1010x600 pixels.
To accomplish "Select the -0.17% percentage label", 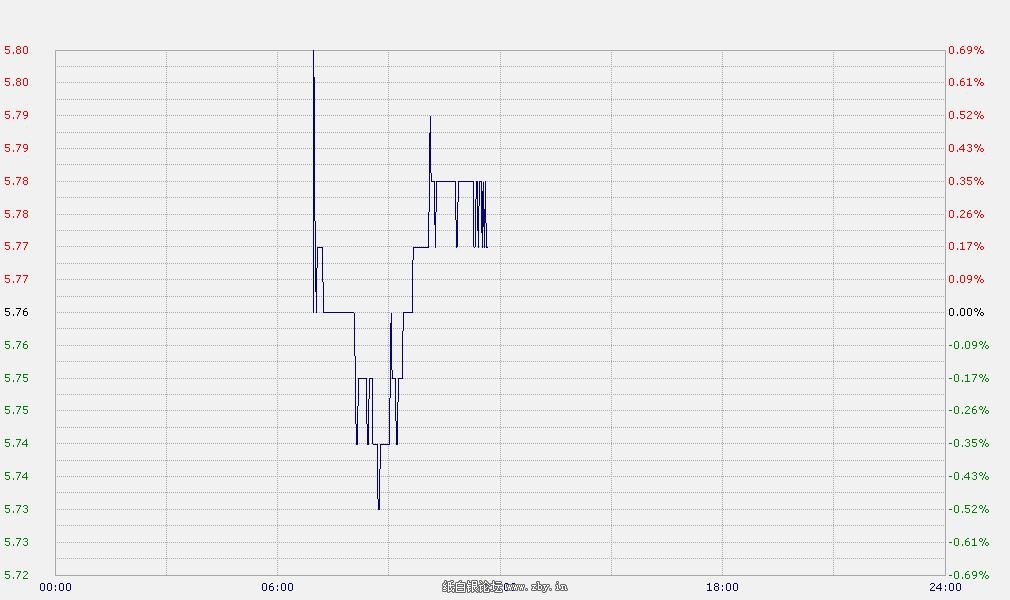I will pos(968,378).
